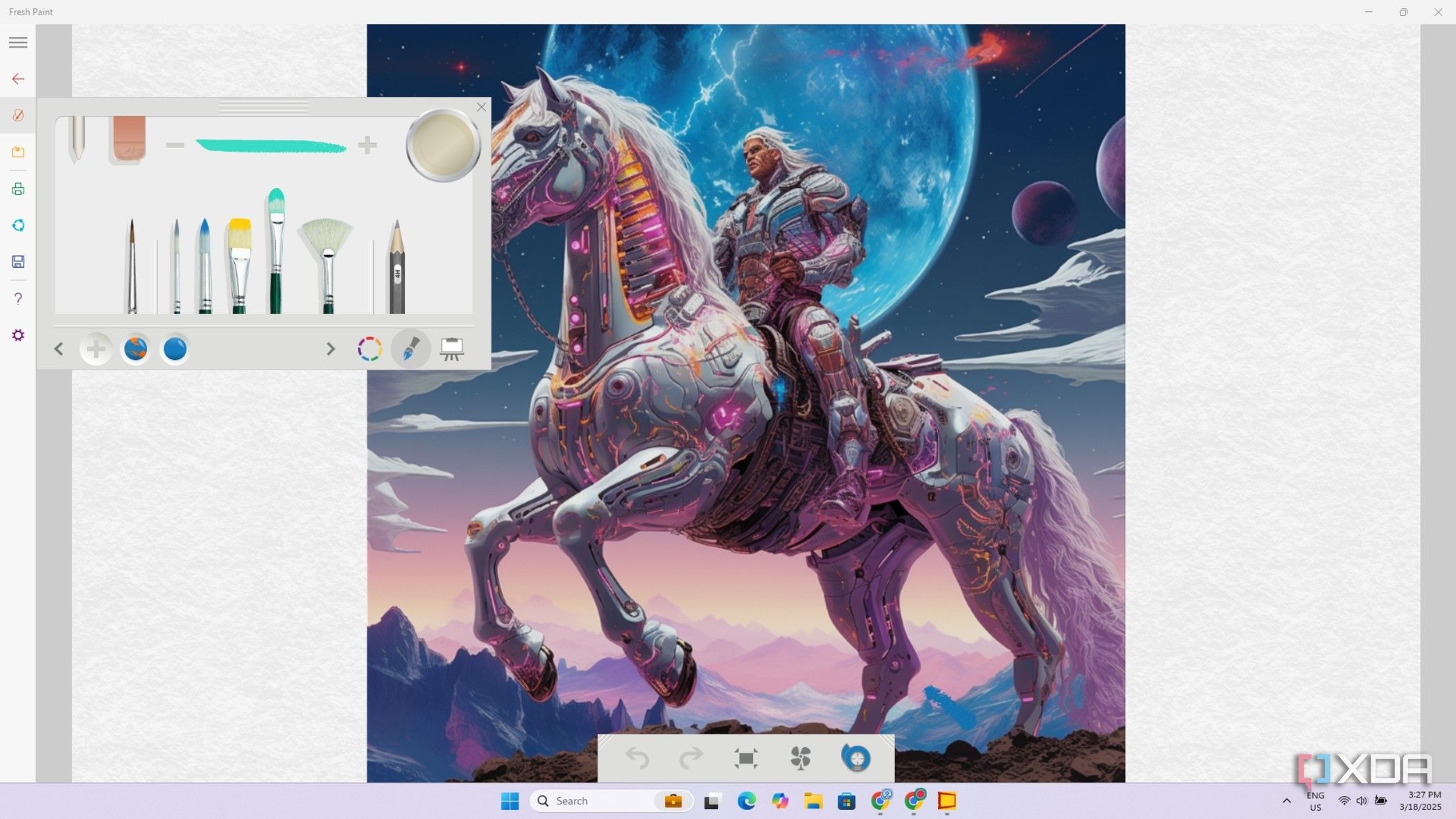The width and height of the screenshot is (1456, 819).
Task: Redo the last stroke
Action: pos(691,758)
